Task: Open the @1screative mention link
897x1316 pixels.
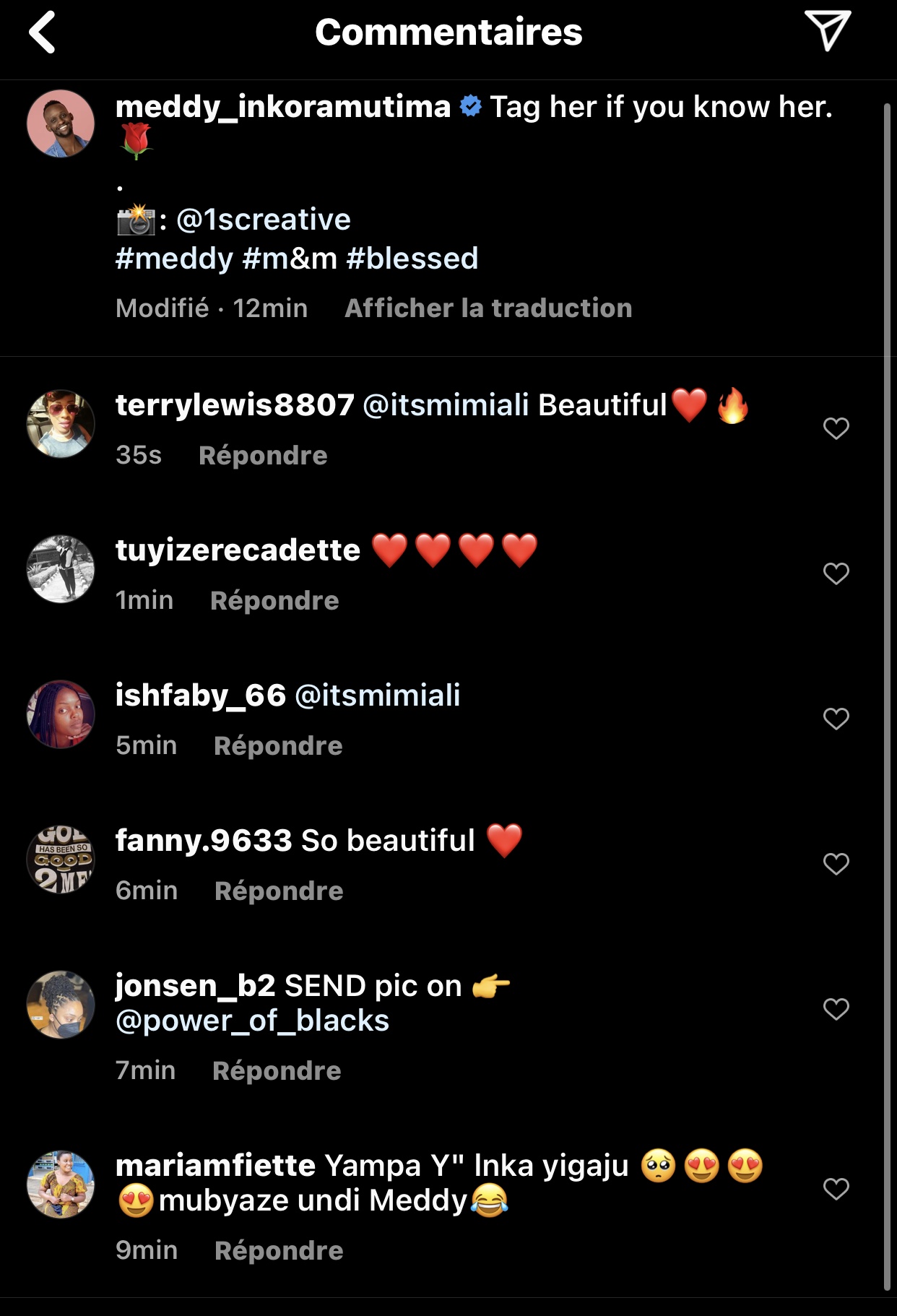Action: click(x=264, y=220)
